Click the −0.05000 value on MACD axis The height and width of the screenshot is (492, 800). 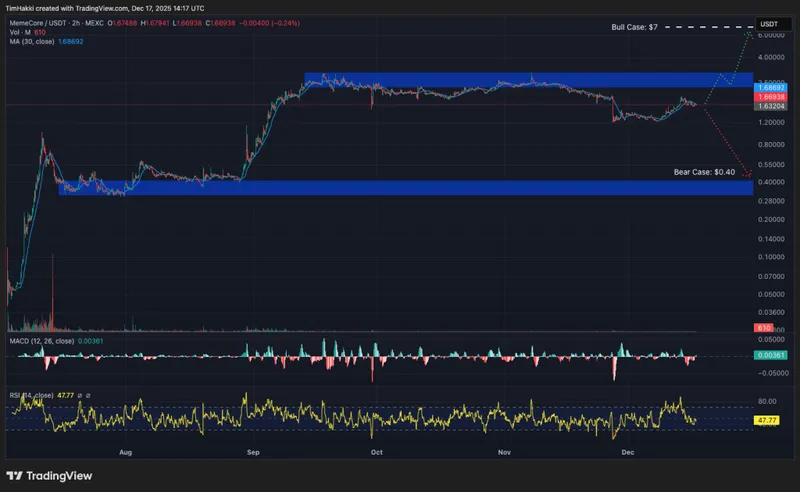pos(773,373)
